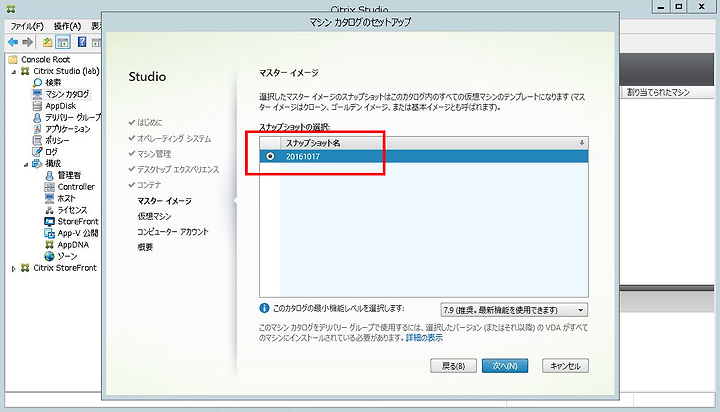Go to the コンテナ wizard step
Screen dimensions: 720x412
pos(149,185)
